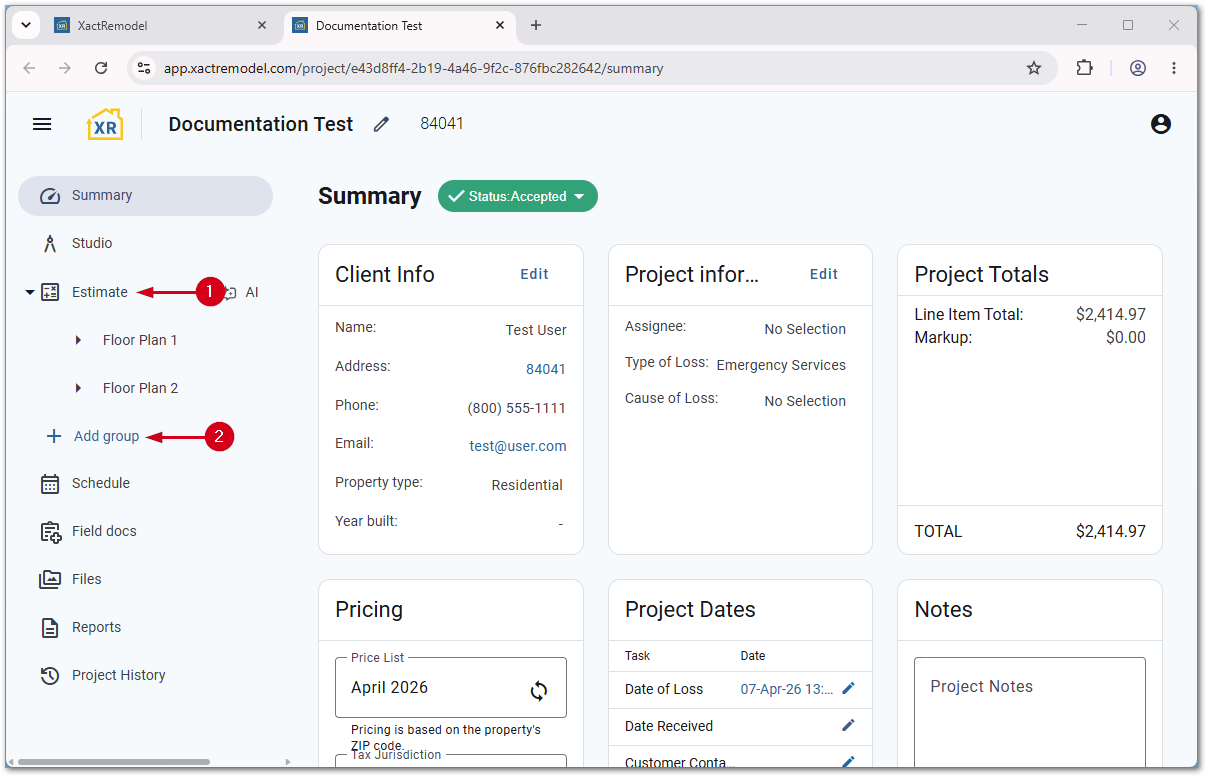Click the sidebar horizontal scrollbar

coord(113,762)
